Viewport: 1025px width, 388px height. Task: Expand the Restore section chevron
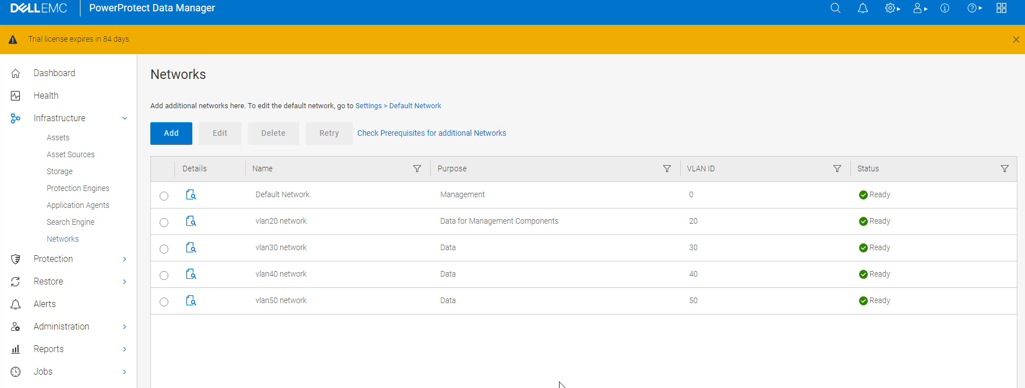tap(124, 282)
